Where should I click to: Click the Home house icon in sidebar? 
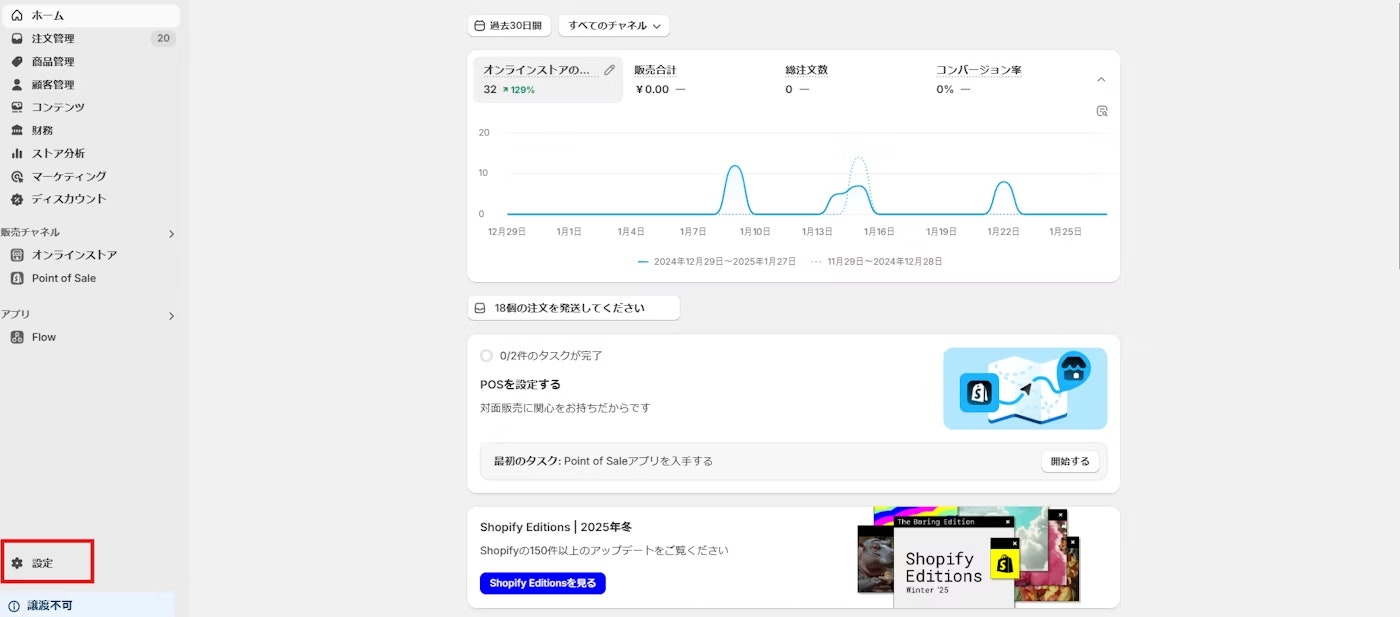point(17,15)
